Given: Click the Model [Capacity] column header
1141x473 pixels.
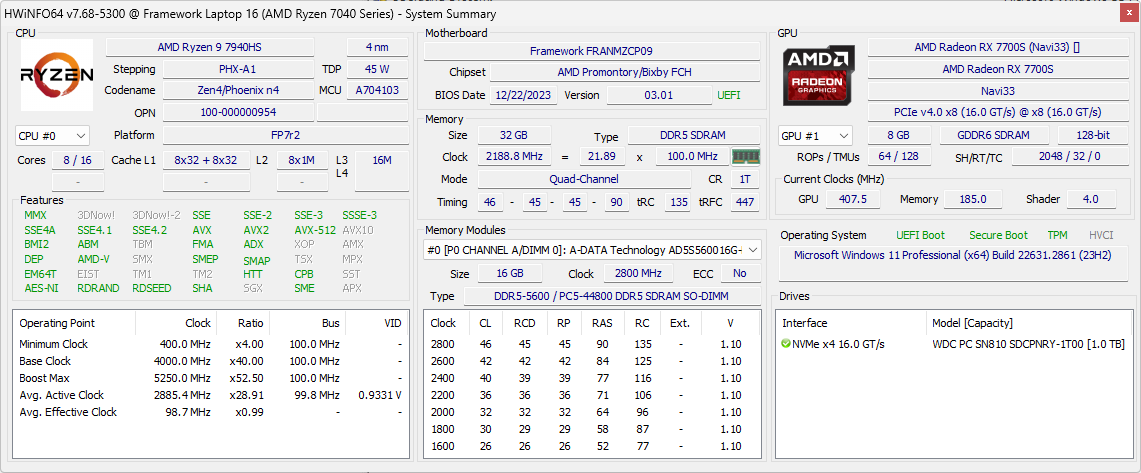Looking at the screenshot, I should click(x=972, y=323).
